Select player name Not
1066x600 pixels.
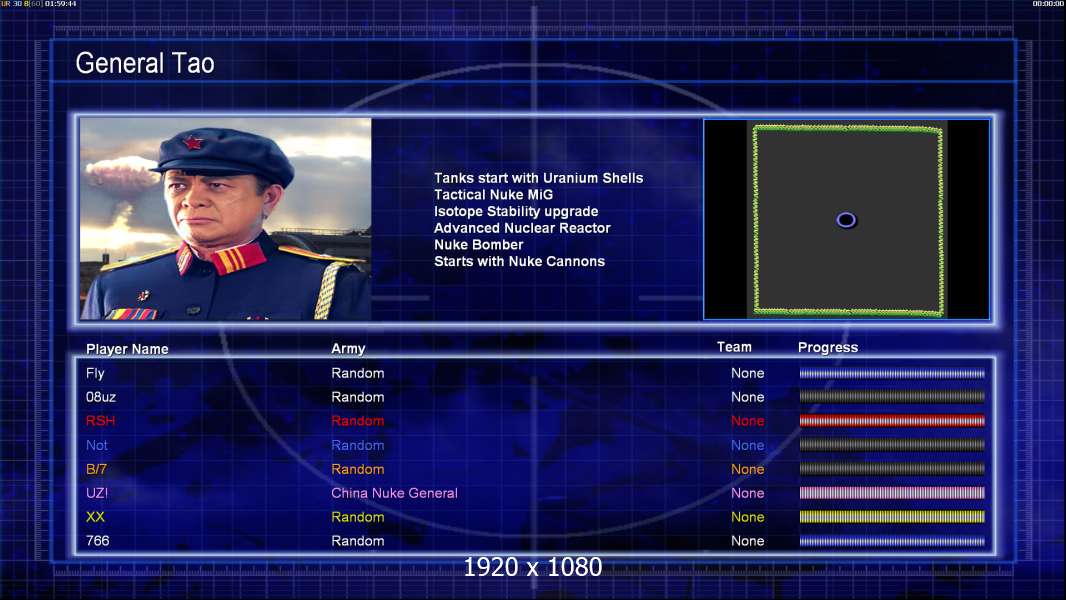pyautogui.click(x=97, y=445)
